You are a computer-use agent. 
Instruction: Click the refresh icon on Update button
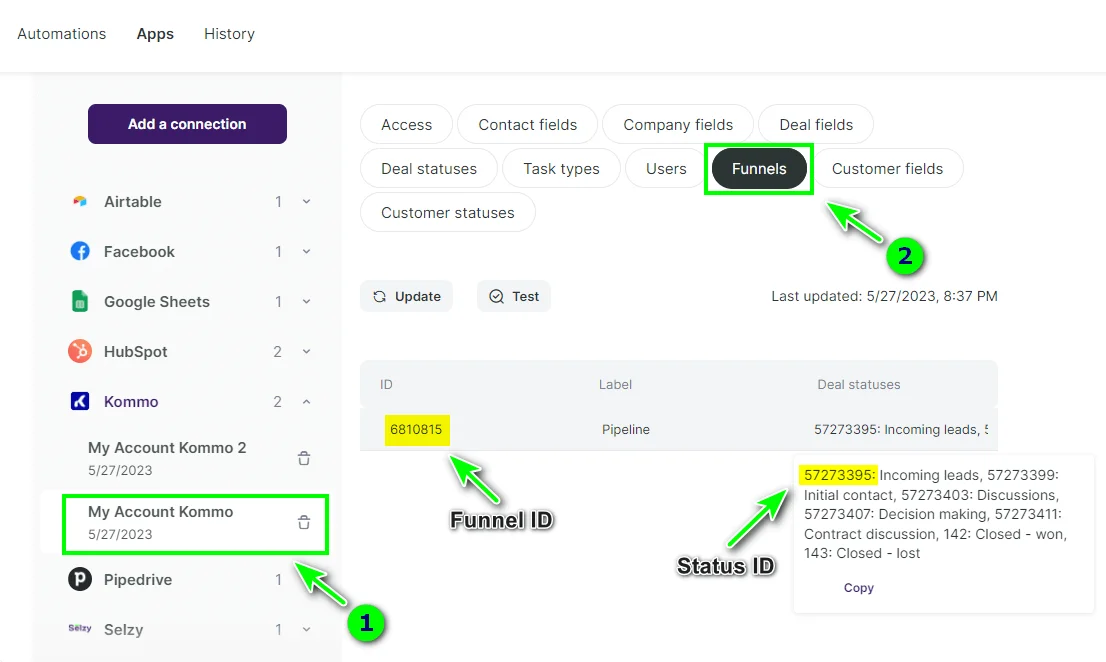(379, 296)
